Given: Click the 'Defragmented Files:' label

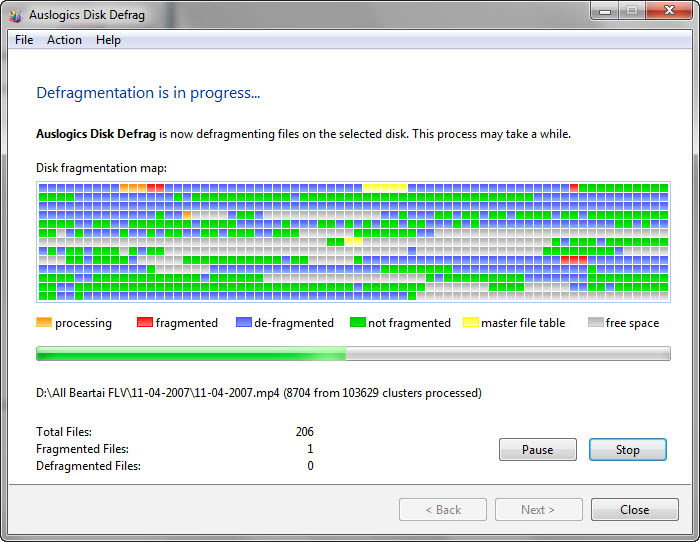Looking at the screenshot, I should (x=88, y=466).
